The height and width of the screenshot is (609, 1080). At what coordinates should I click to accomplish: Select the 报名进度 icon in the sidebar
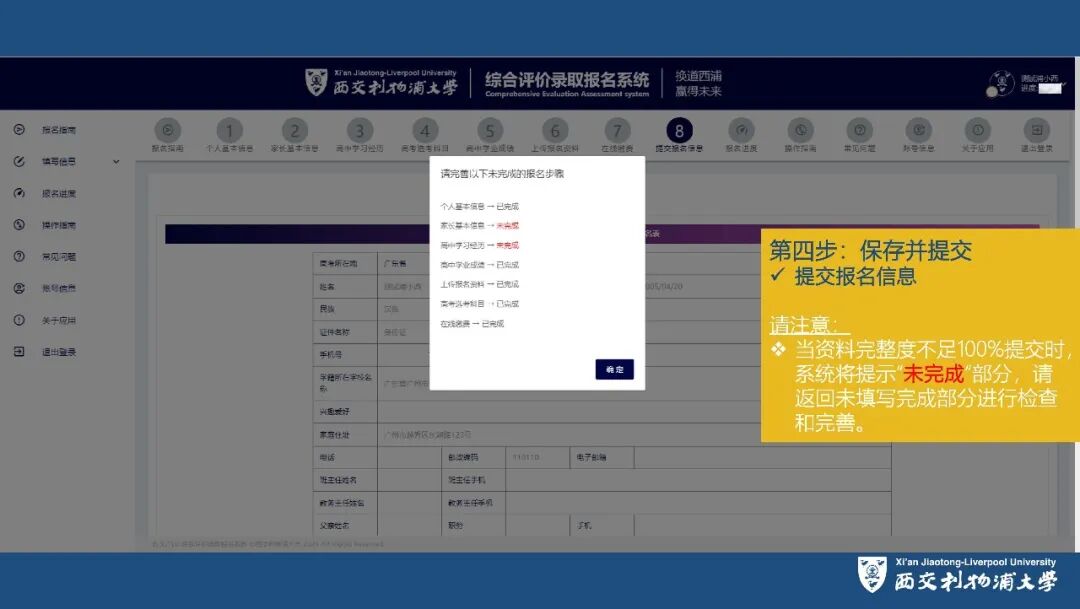pos(17,193)
